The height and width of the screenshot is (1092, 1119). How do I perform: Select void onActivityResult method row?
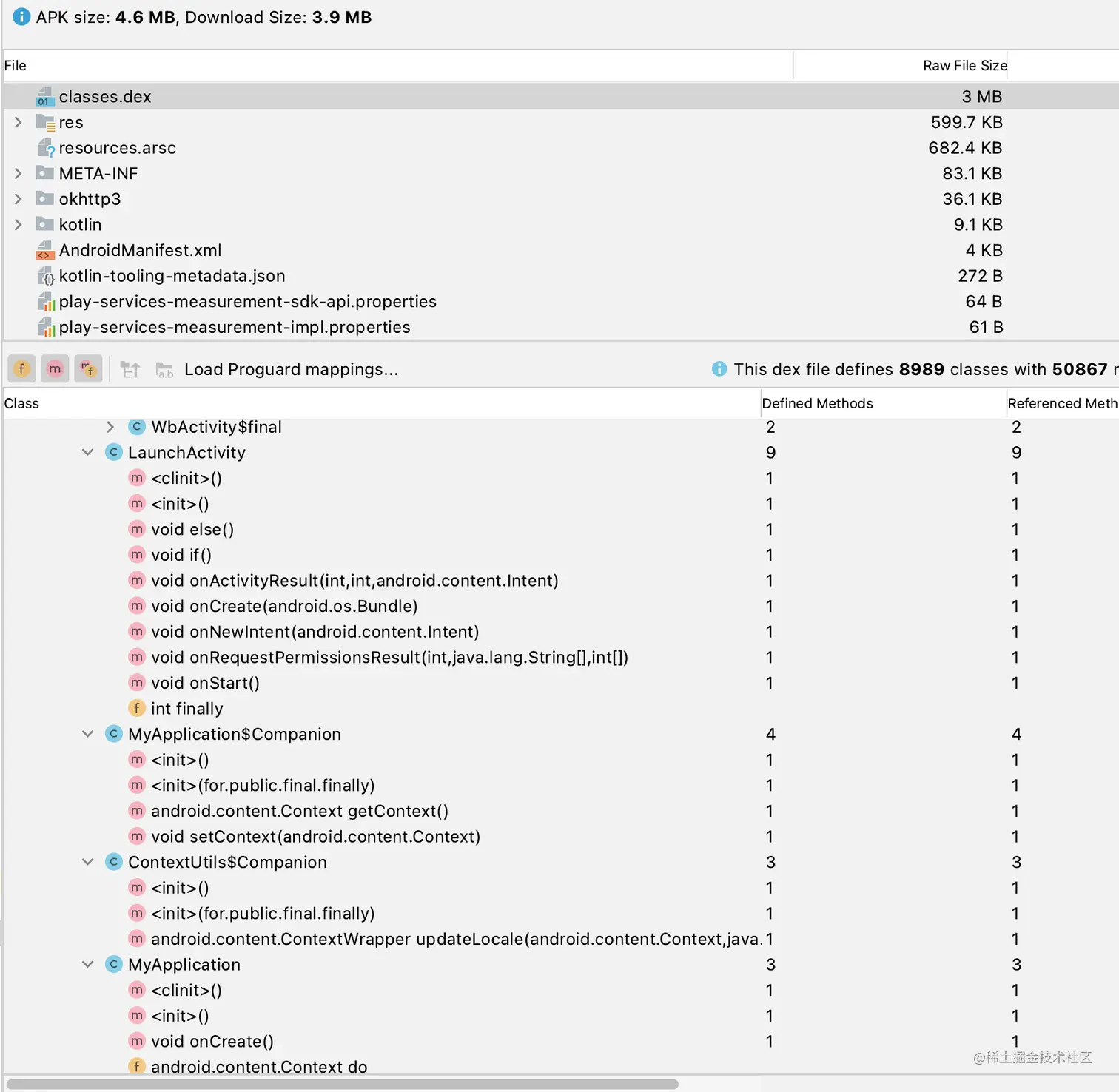pyautogui.click(x=560, y=580)
